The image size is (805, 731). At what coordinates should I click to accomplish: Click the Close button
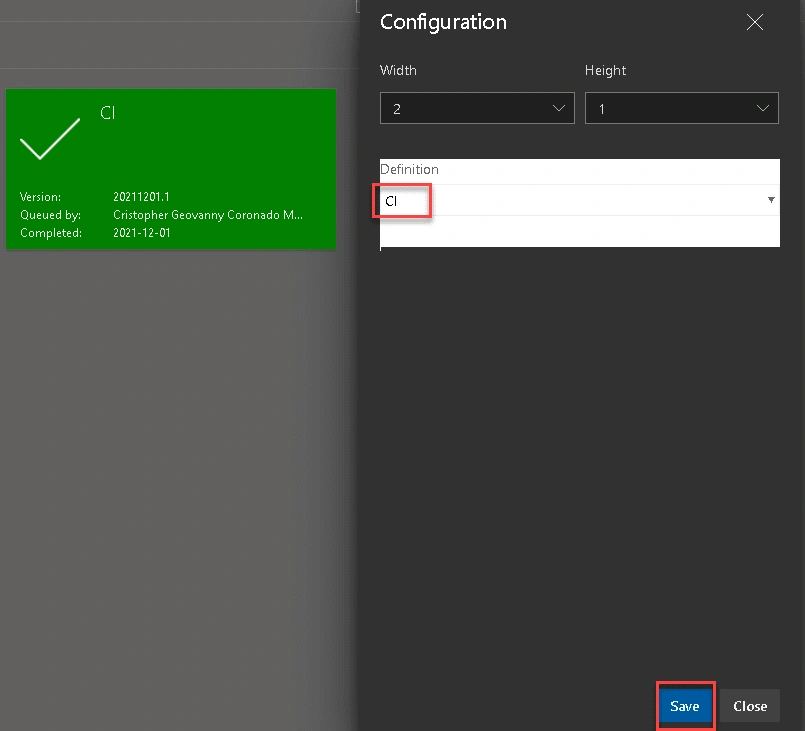pos(750,706)
